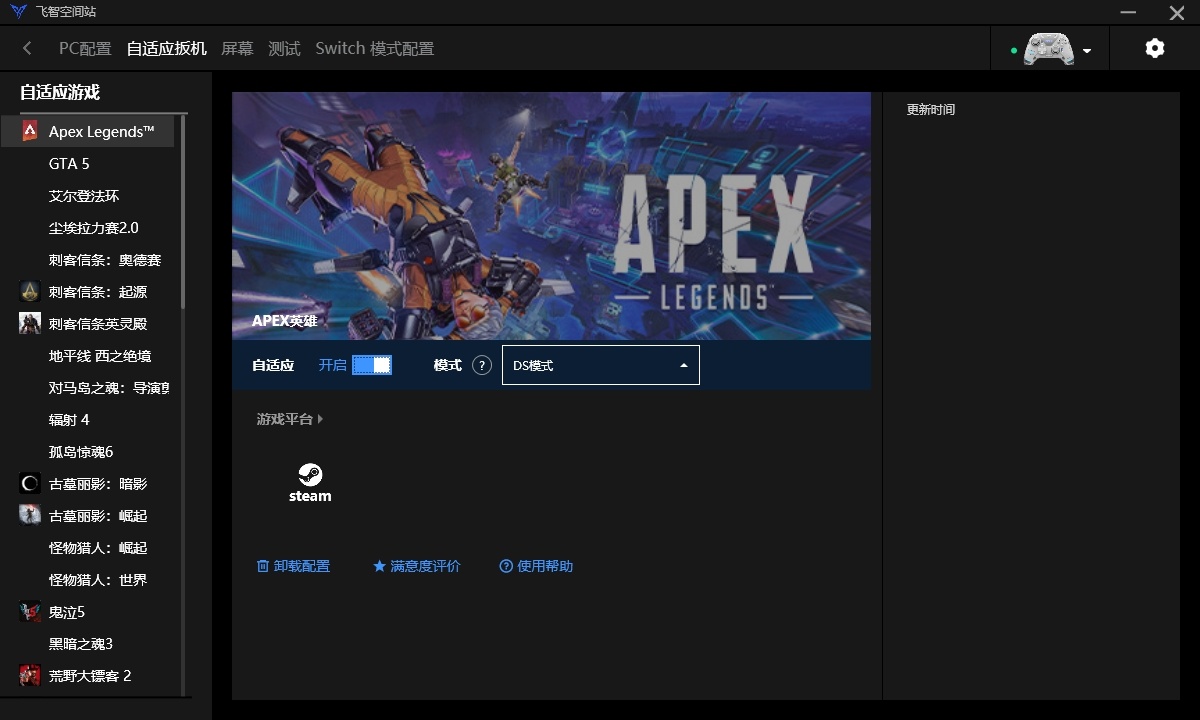Click 满意度评价 rating link
Screen dimensions: 1200x720
[x=417, y=566]
